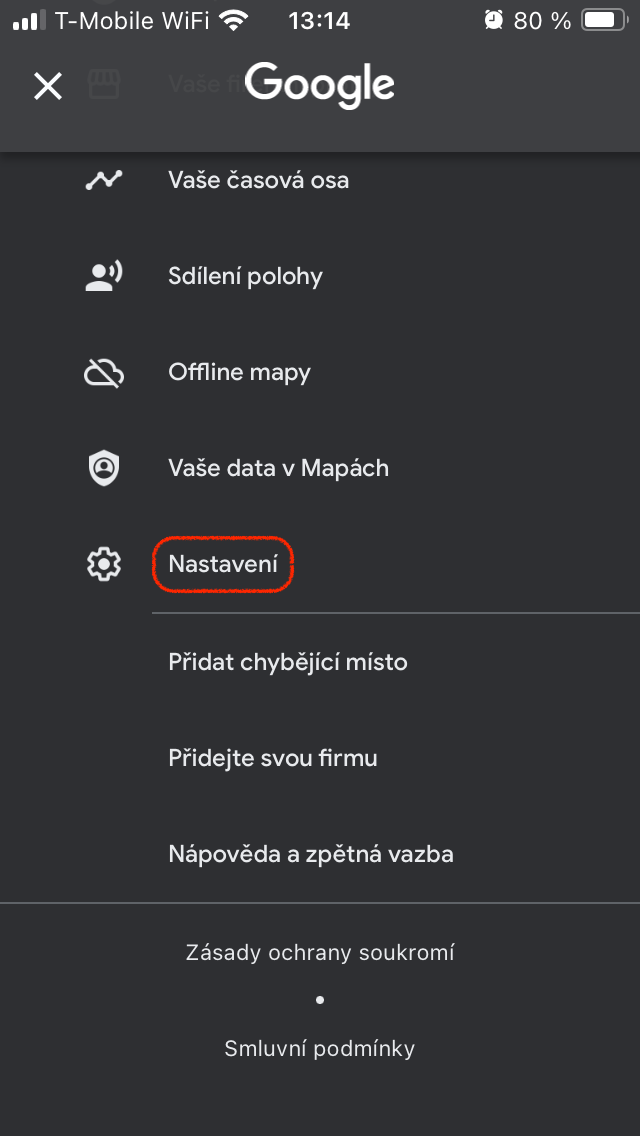Tap the timeline graph icon
This screenshot has height=1136, width=640.
[x=103, y=180]
